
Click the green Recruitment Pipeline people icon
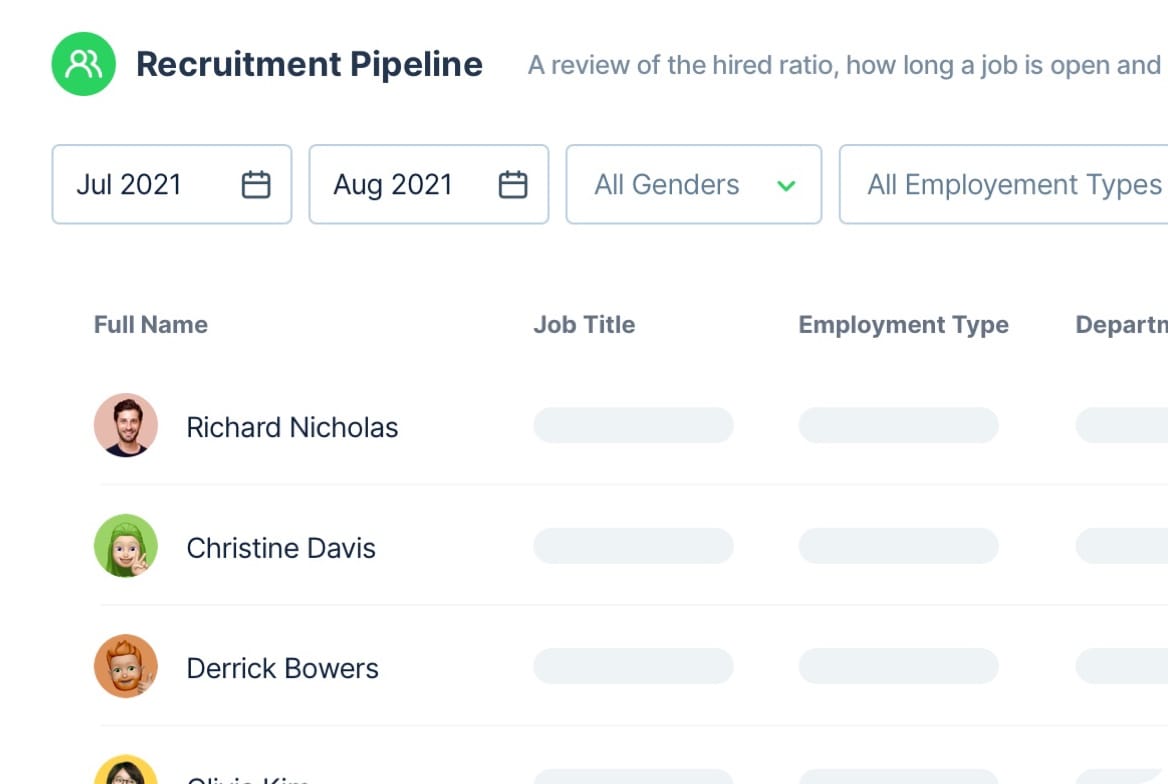tap(84, 64)
